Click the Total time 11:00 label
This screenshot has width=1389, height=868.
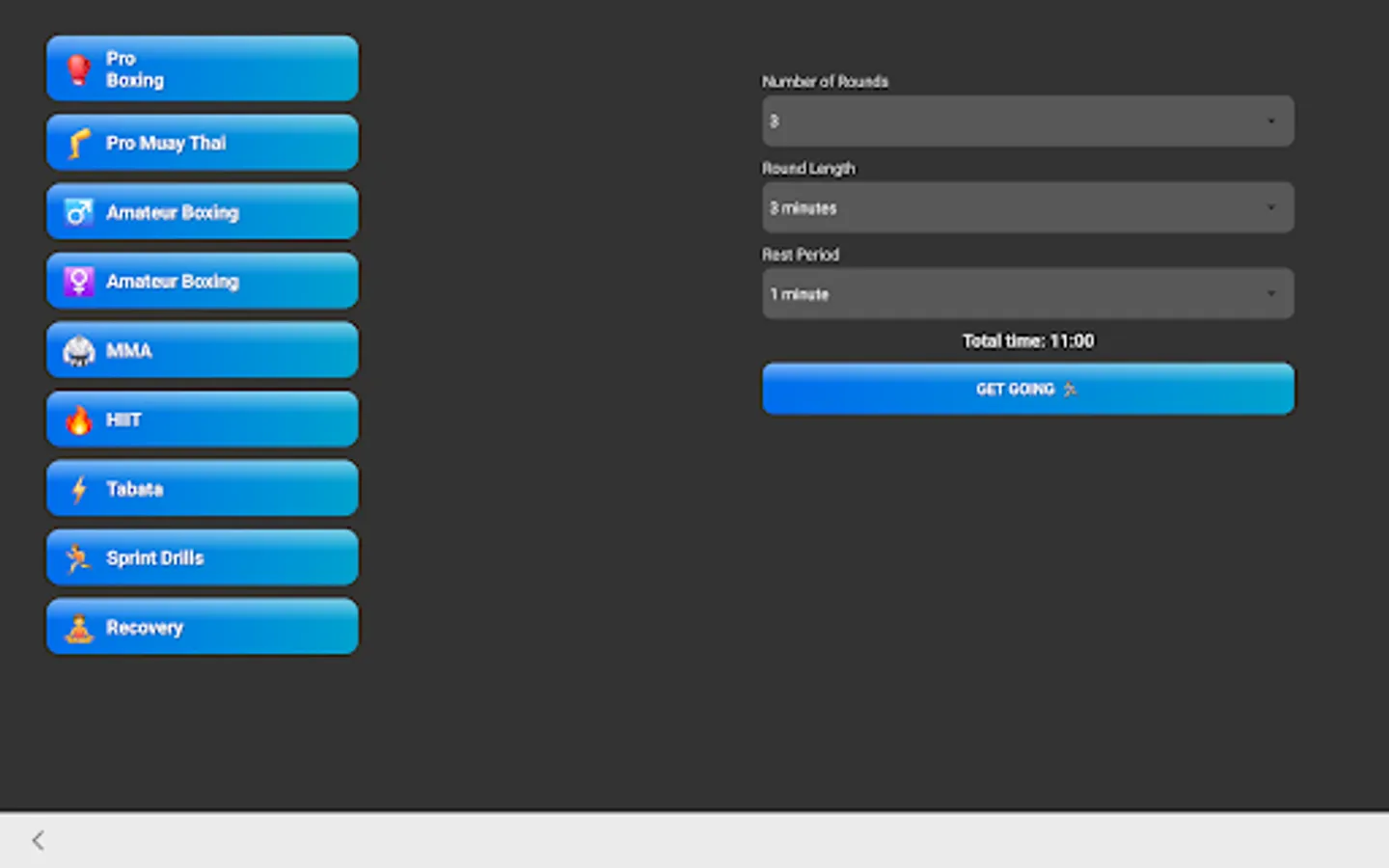1027,340
